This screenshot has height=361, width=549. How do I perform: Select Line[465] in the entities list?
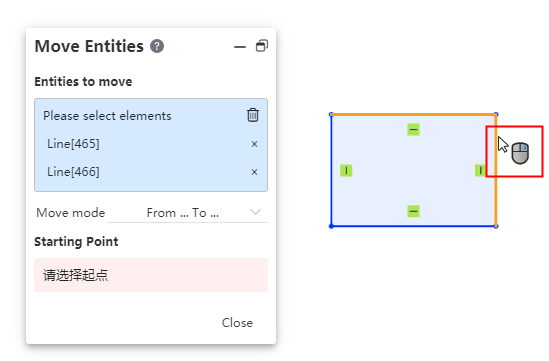[73, 144]
